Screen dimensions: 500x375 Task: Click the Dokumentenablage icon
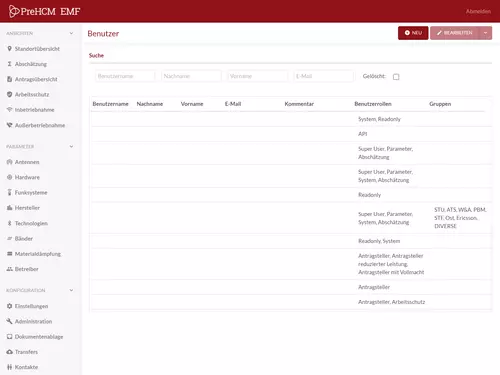9,337
